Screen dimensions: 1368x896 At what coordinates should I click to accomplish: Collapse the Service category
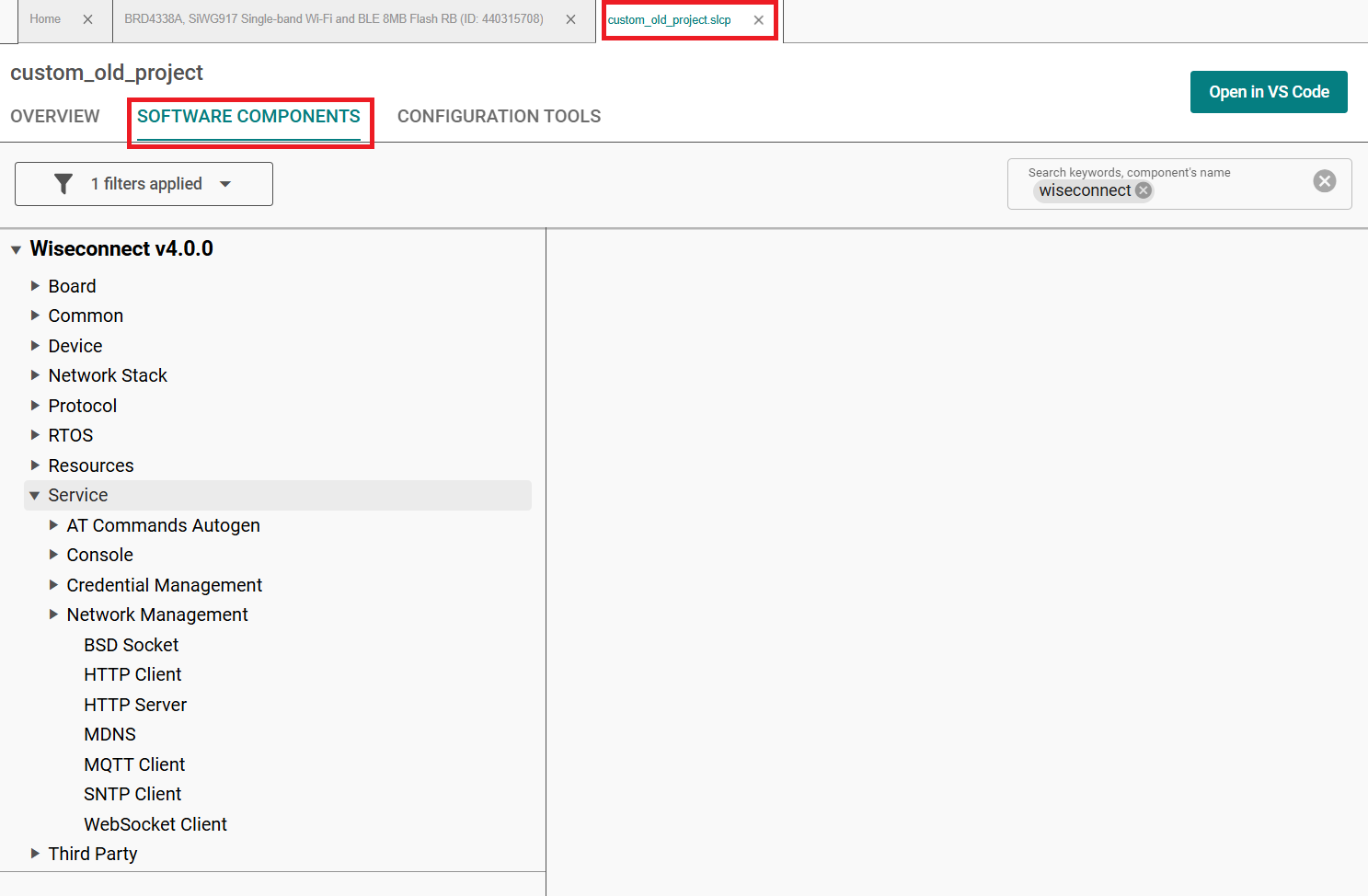(x=35, y=496)
